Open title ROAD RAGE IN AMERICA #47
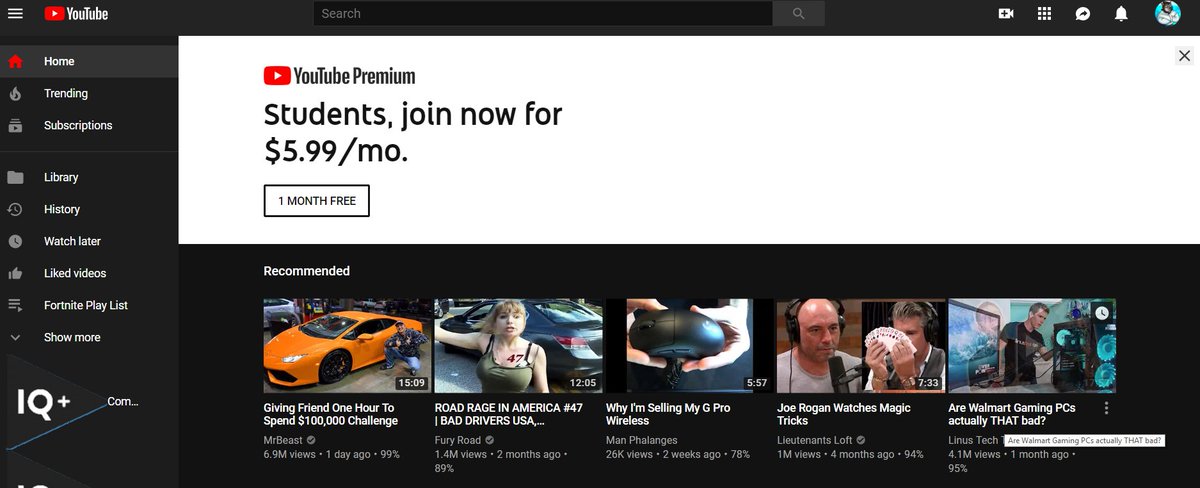1200x488 pixels. [x=509, y=414]
